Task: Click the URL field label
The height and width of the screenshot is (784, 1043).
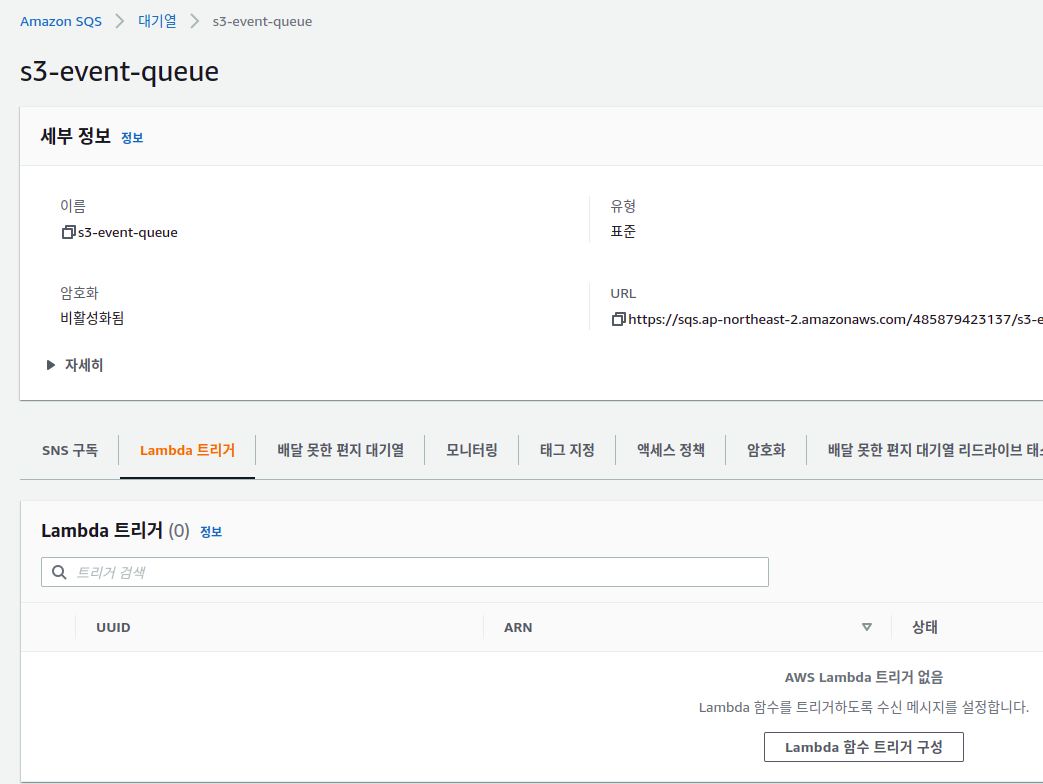Action: [623, 293]
